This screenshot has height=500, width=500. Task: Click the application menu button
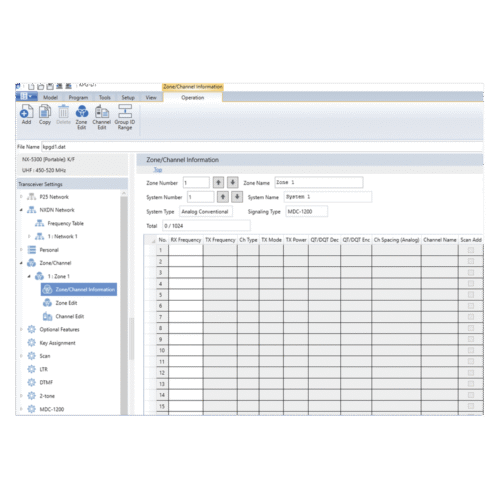coord(26,97)
